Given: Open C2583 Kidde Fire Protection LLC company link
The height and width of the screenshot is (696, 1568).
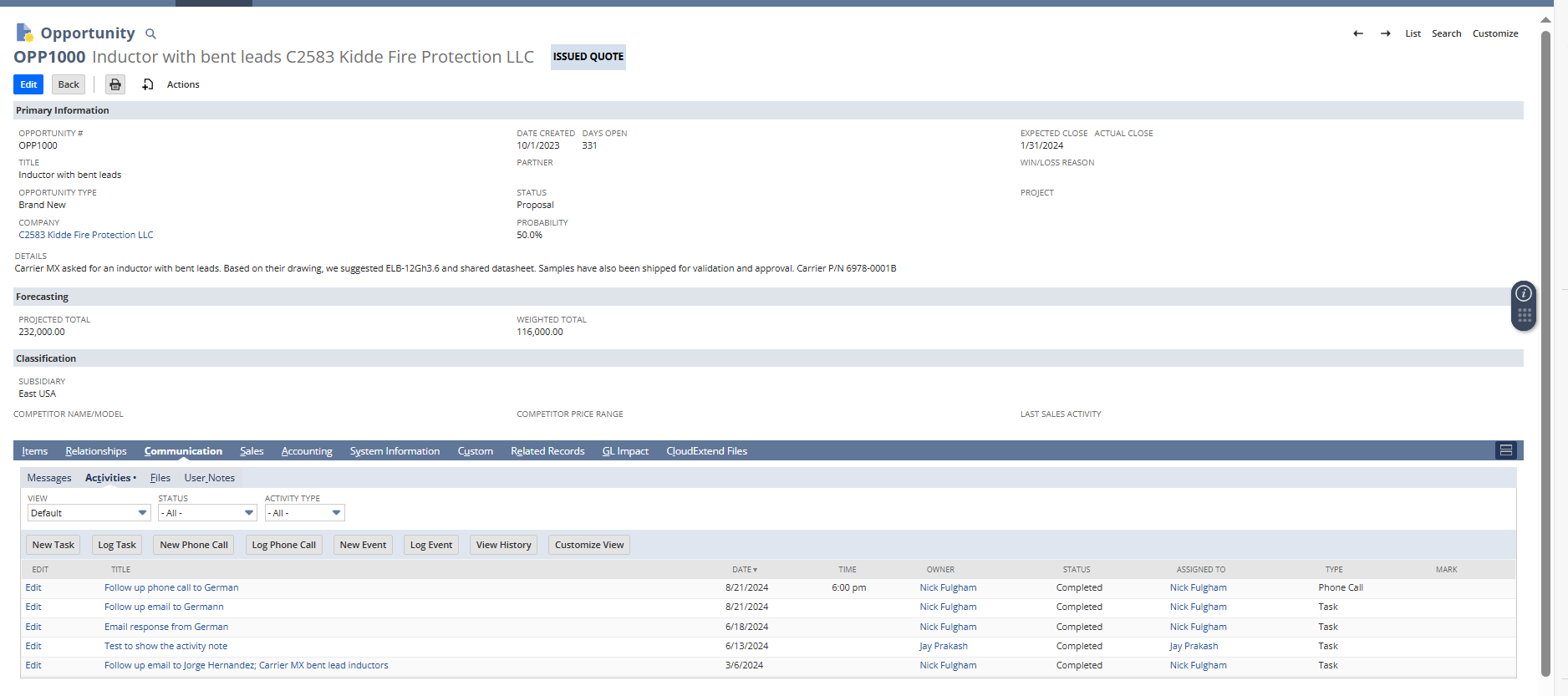Looking at the screenshot, I should coord(86,235).
